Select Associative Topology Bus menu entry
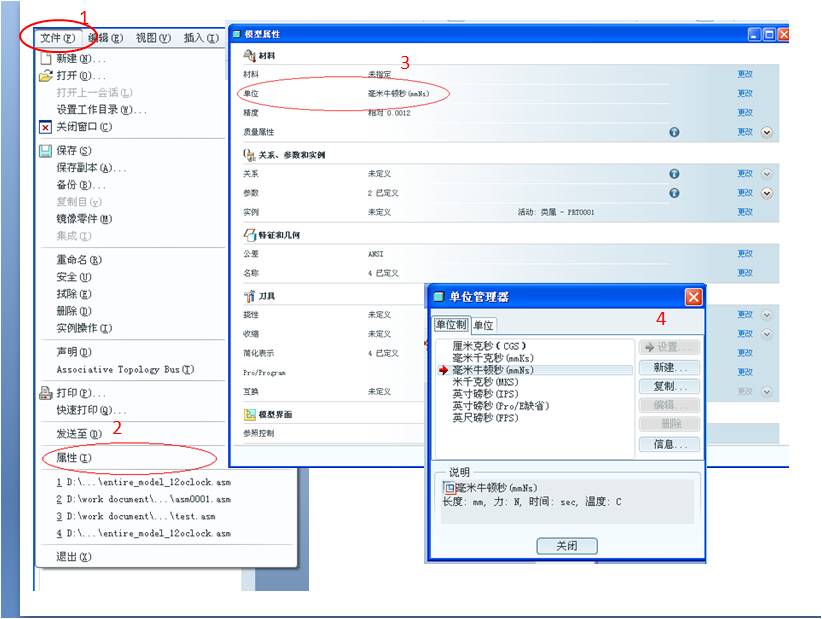Screen dimensions: 822x619 coord(125,370)
